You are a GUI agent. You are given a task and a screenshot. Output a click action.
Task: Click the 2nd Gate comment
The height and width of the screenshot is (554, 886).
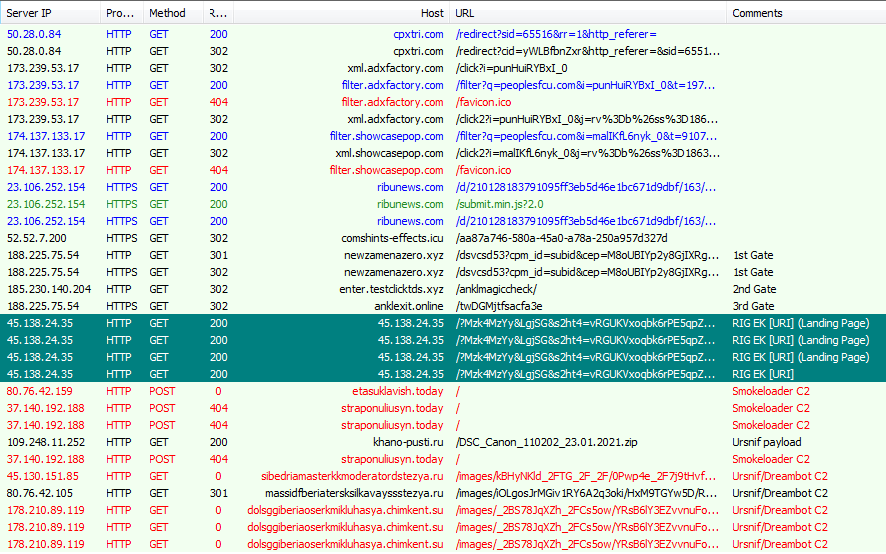pyautogui.click(x=754, y=289)
